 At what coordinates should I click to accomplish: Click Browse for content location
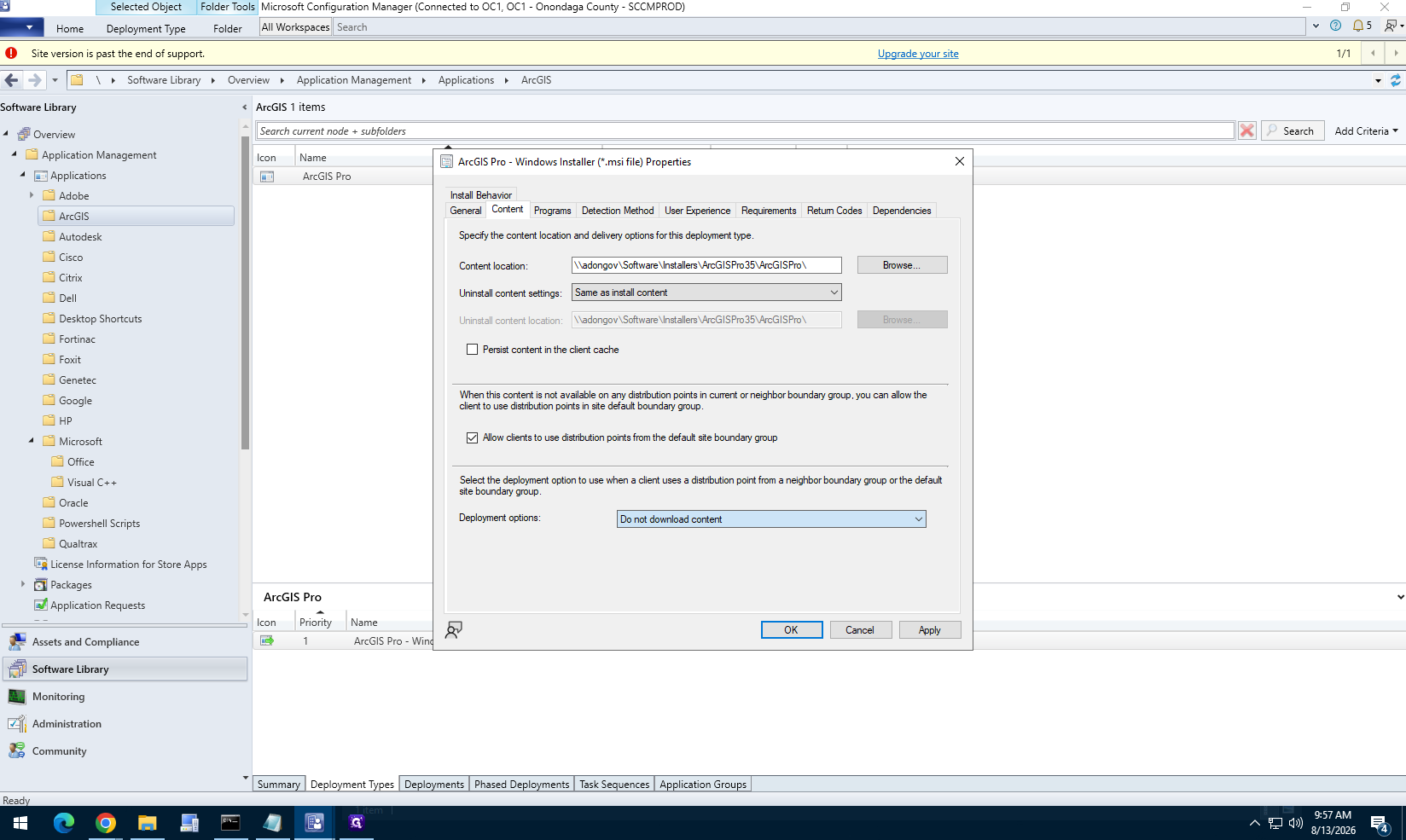[x=902, y=265]
